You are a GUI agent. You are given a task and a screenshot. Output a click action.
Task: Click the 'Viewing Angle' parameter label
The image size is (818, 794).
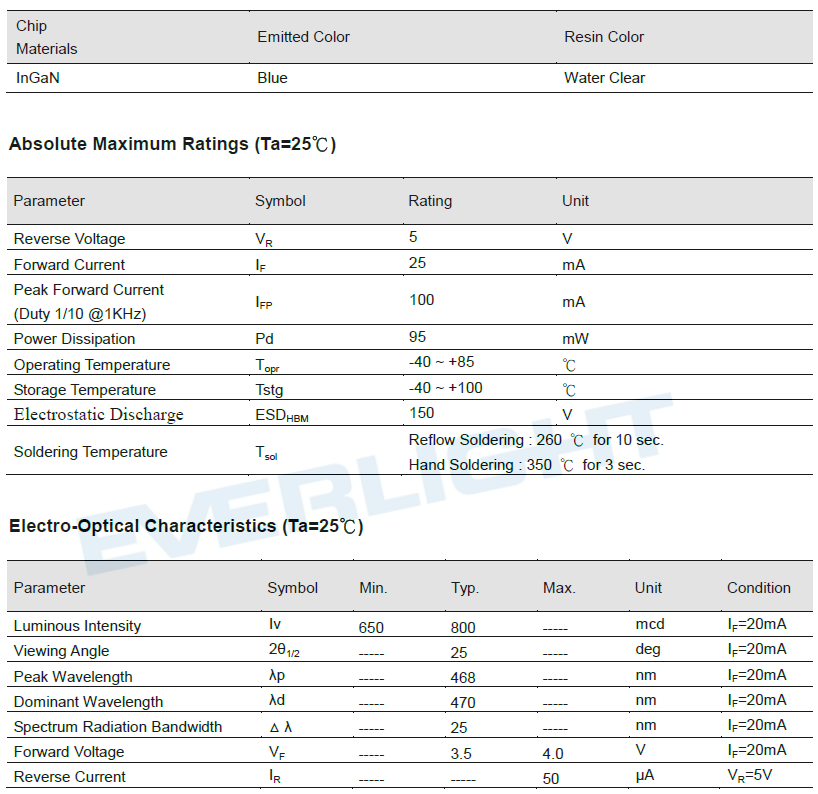tap(61, 651)
